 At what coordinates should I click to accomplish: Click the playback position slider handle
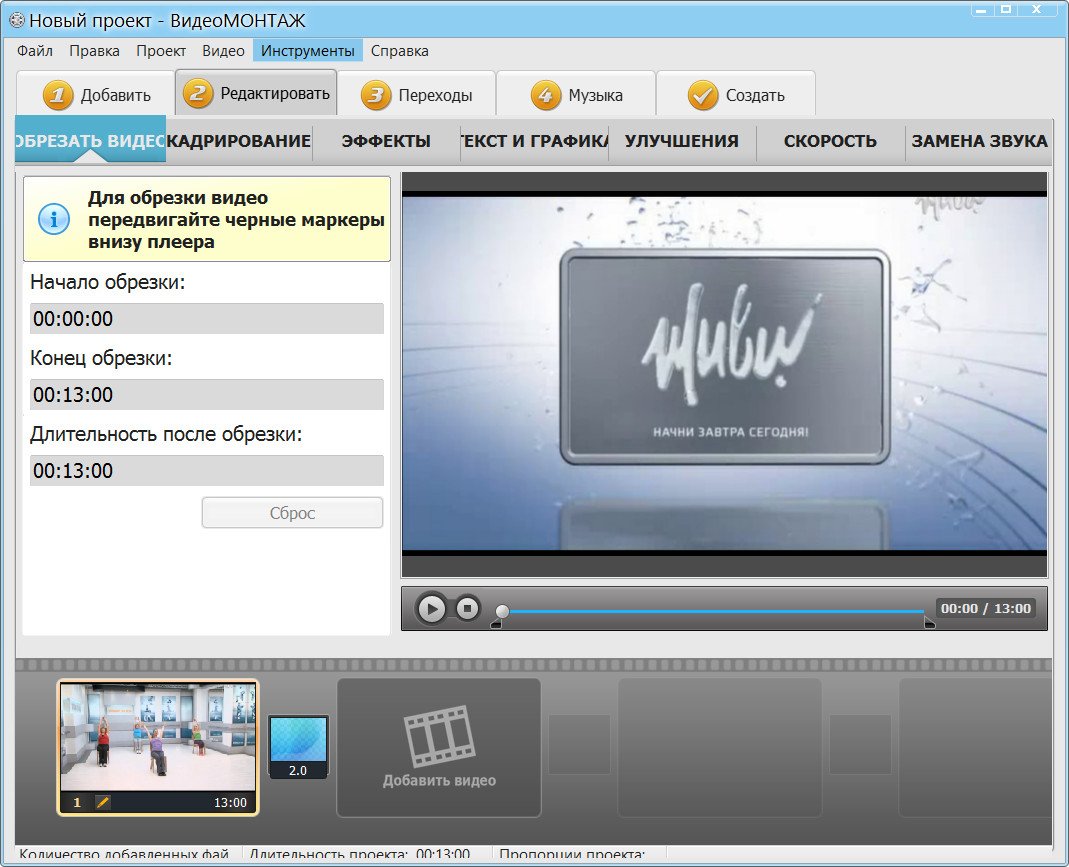(x=502, y=610)
